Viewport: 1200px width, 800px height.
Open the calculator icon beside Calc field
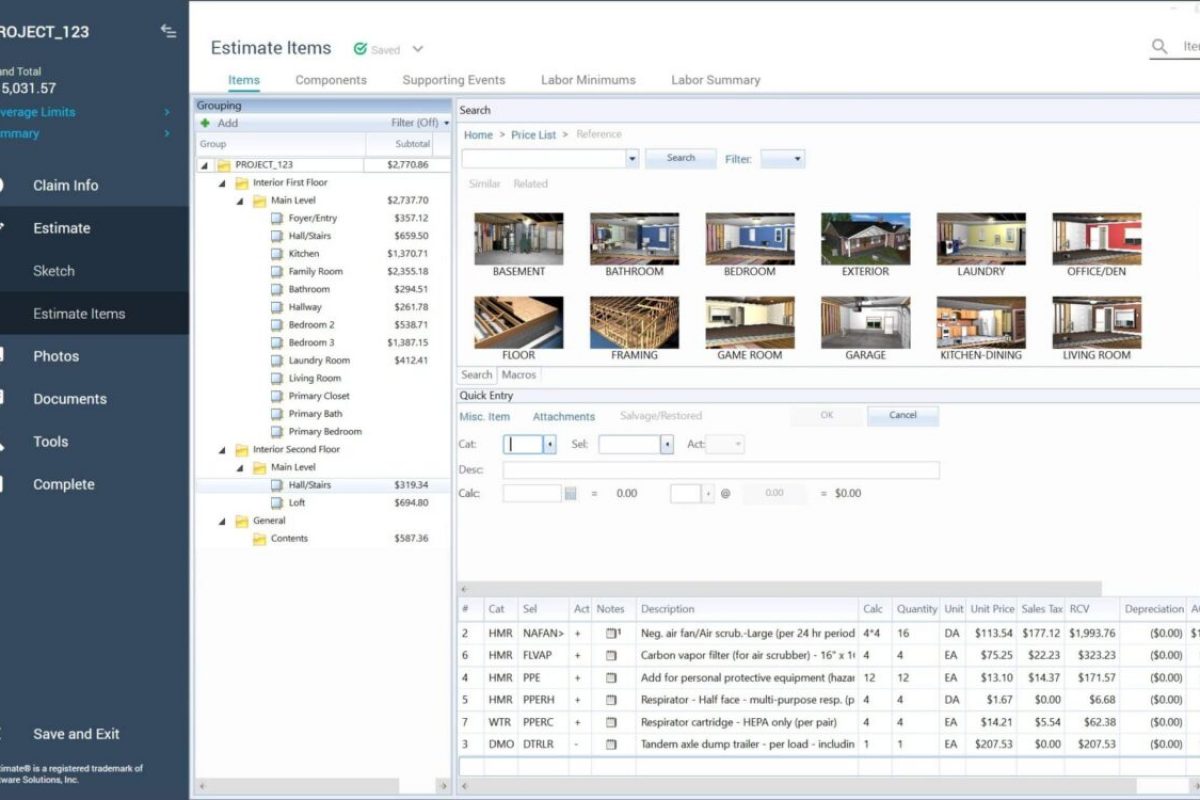[x=570, y=493]
